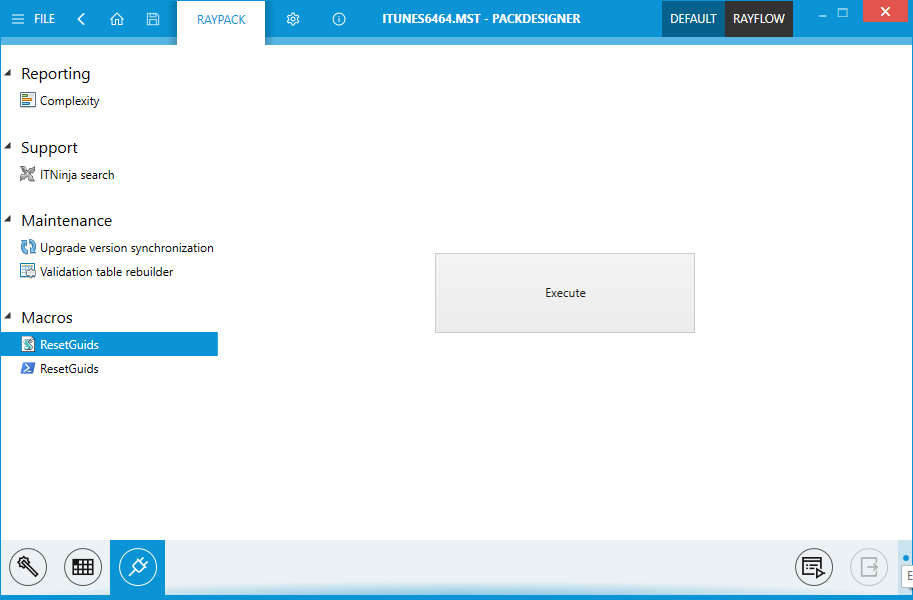Open the tables grid view icon
913x600 pixels.
pos(83,568)
